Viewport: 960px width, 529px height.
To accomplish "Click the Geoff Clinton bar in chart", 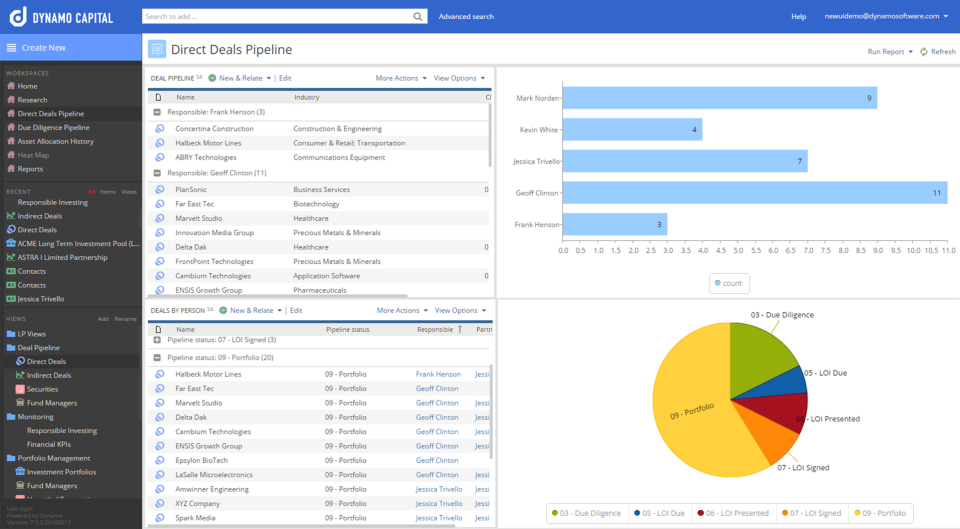I will click(x=755, y=193).
